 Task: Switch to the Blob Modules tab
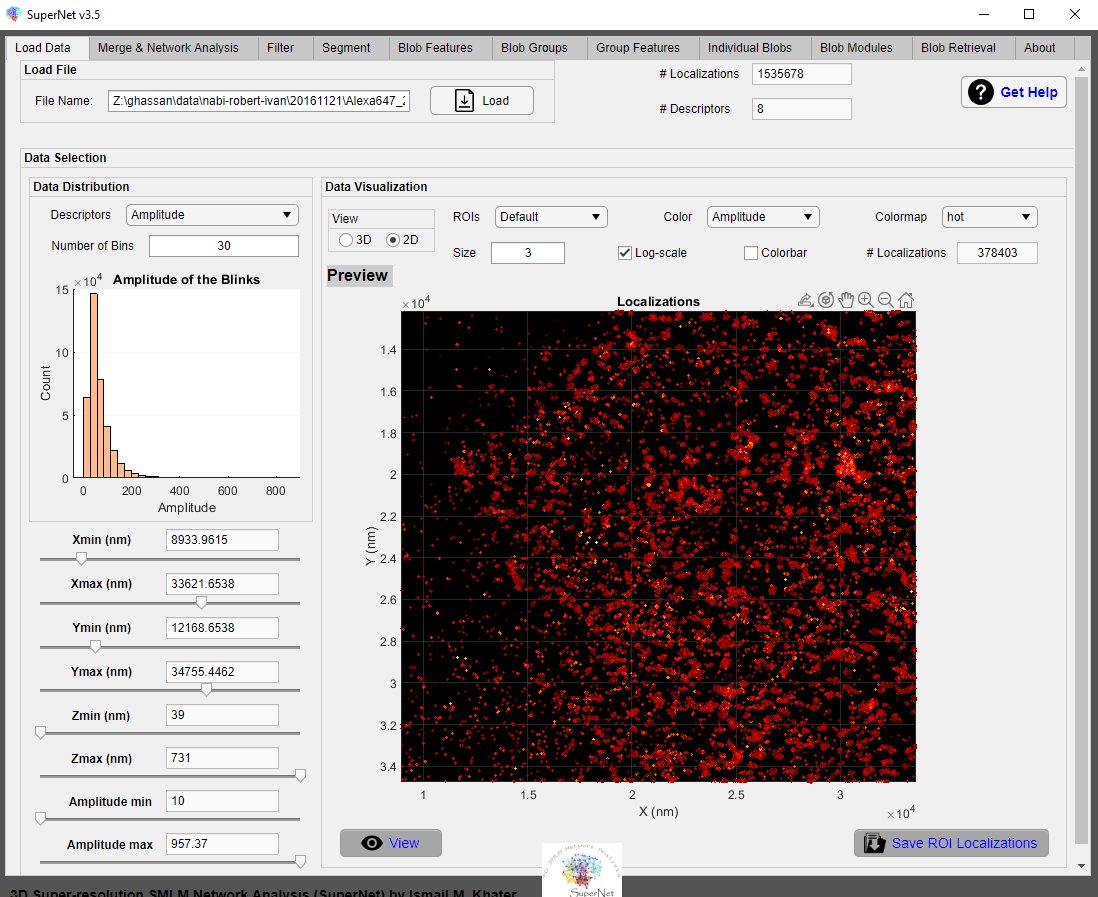tap(856, 48)
